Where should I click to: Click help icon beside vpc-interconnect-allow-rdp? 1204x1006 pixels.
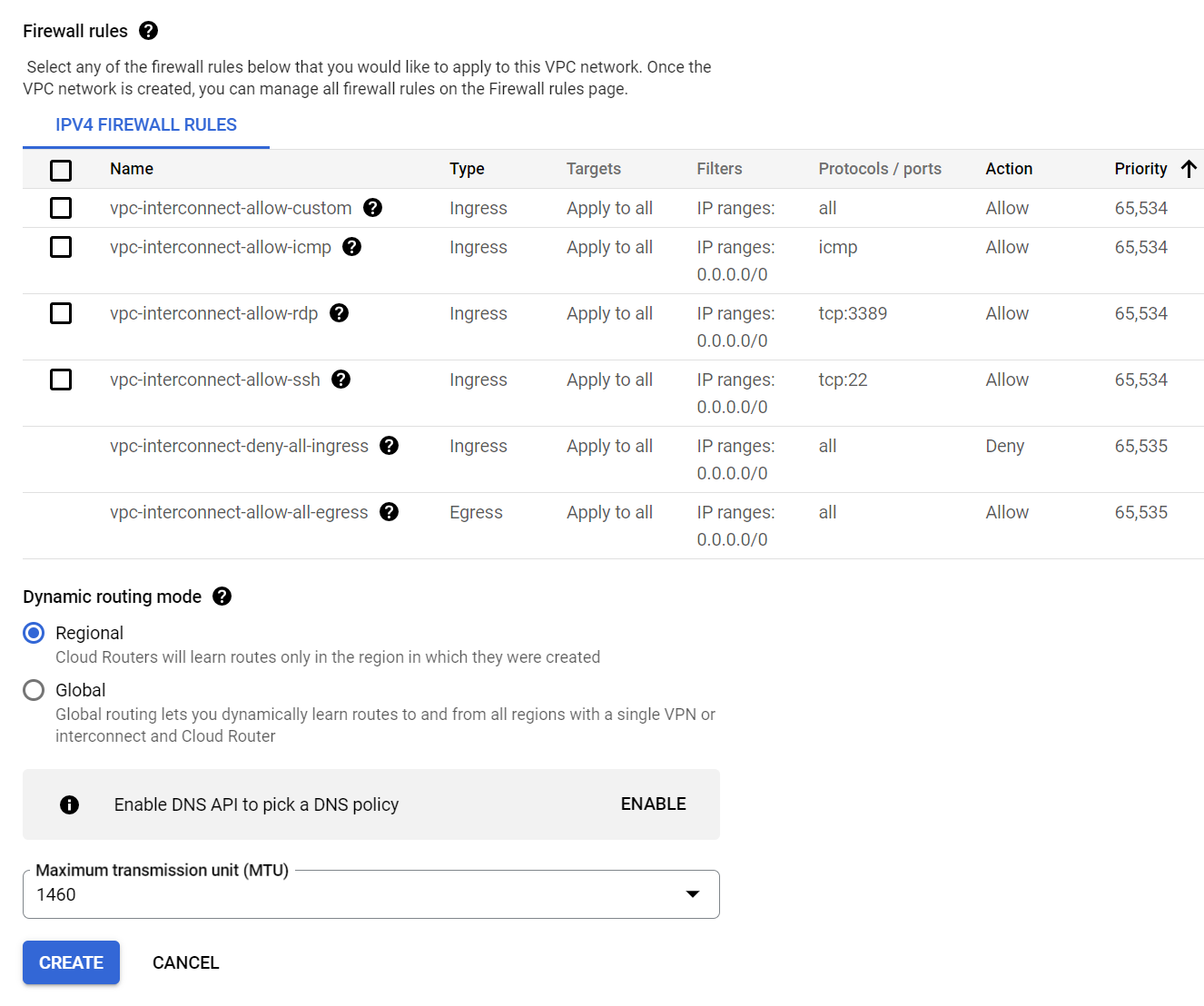pos(339,313)
